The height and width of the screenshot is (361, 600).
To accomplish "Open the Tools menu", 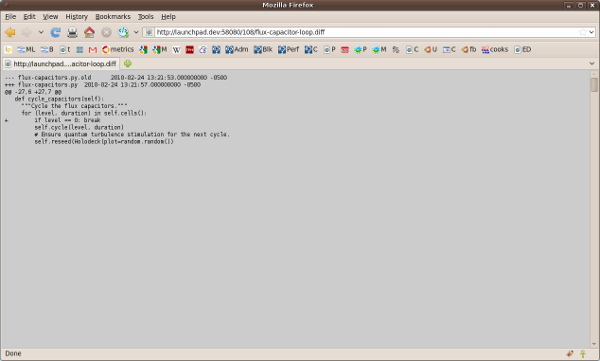I will (x=145, y=16).
